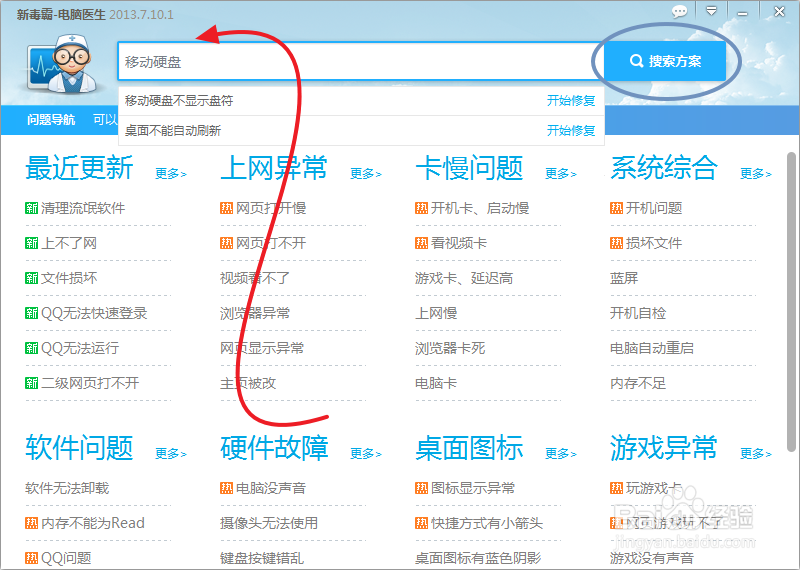Open the 最近更新 category heading
Screen dimensions: 800x570
coord(79,168)
